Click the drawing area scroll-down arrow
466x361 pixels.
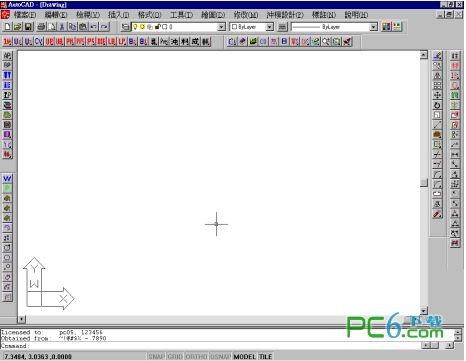[x=424, y=311]
